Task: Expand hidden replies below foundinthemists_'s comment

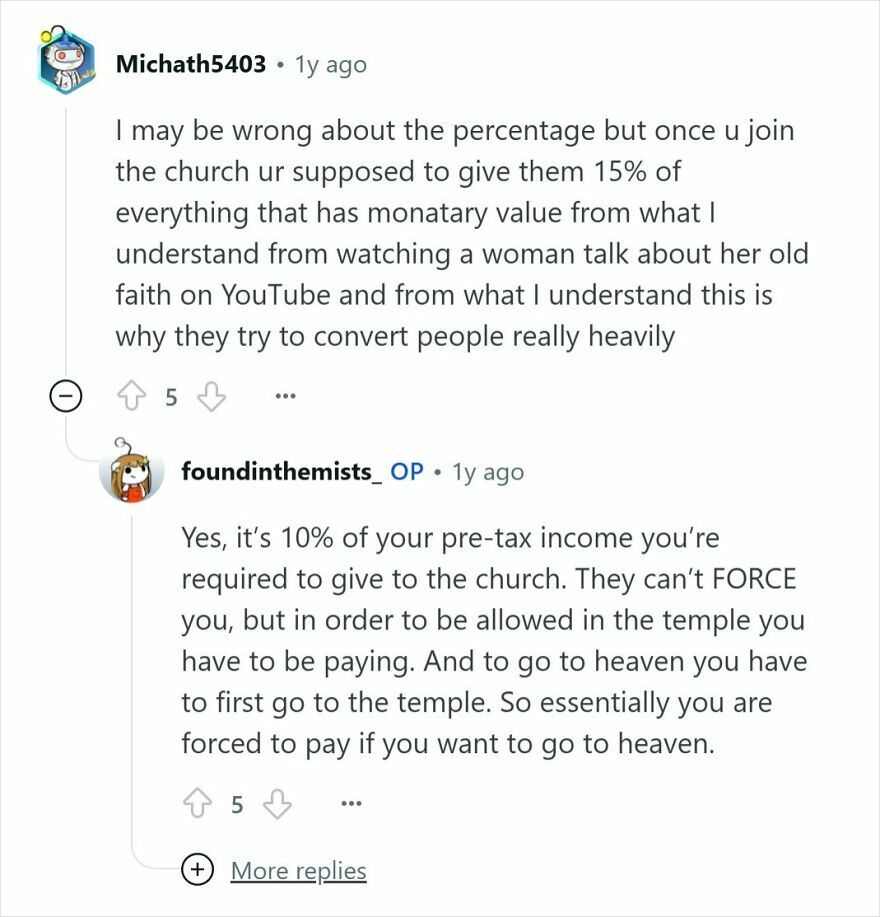Action: click(298, 870)
